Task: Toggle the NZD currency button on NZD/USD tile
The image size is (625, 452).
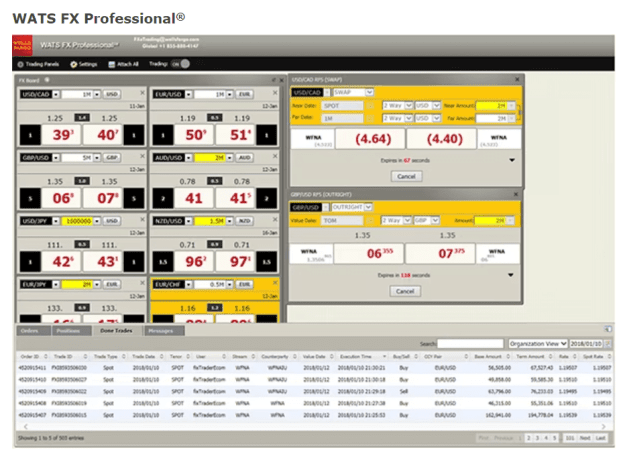Action: pyautogui.click(x=244, y=221)
